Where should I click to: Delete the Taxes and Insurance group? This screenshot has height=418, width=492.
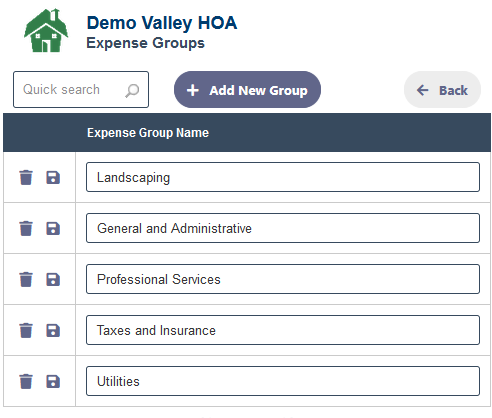click(x=26, y=330)
